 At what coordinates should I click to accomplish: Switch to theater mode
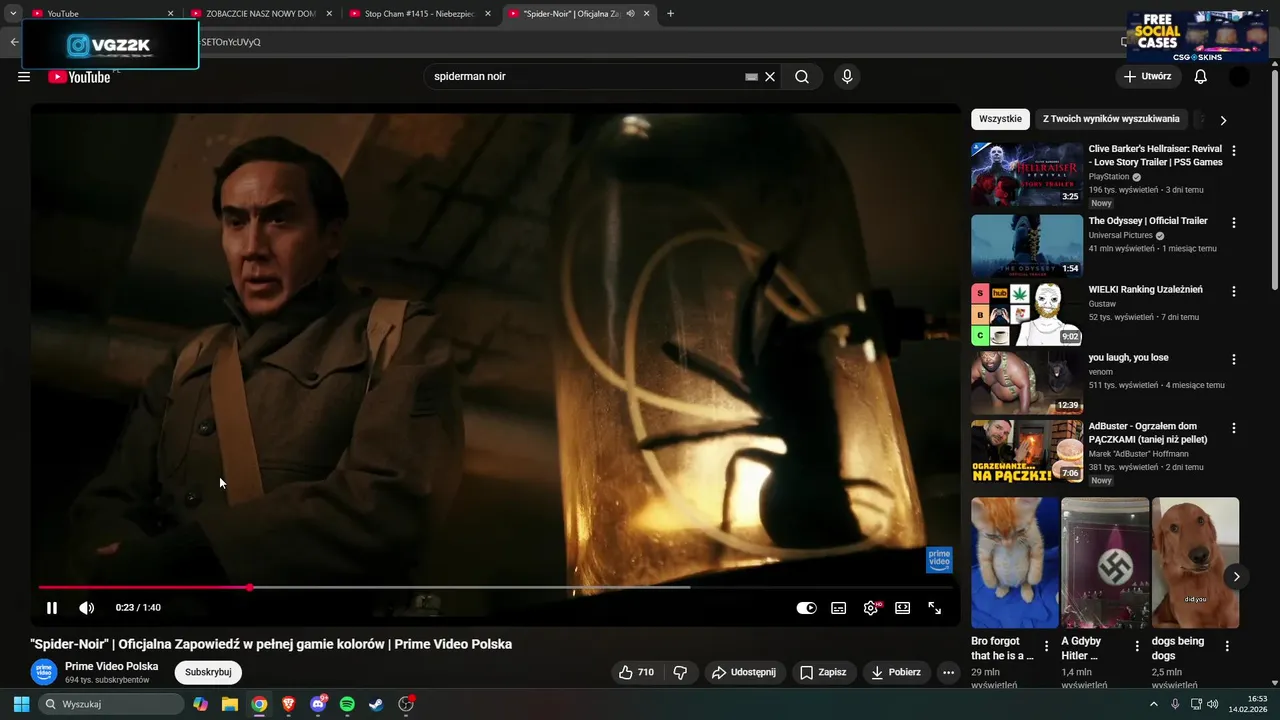[x=903, y=608]
